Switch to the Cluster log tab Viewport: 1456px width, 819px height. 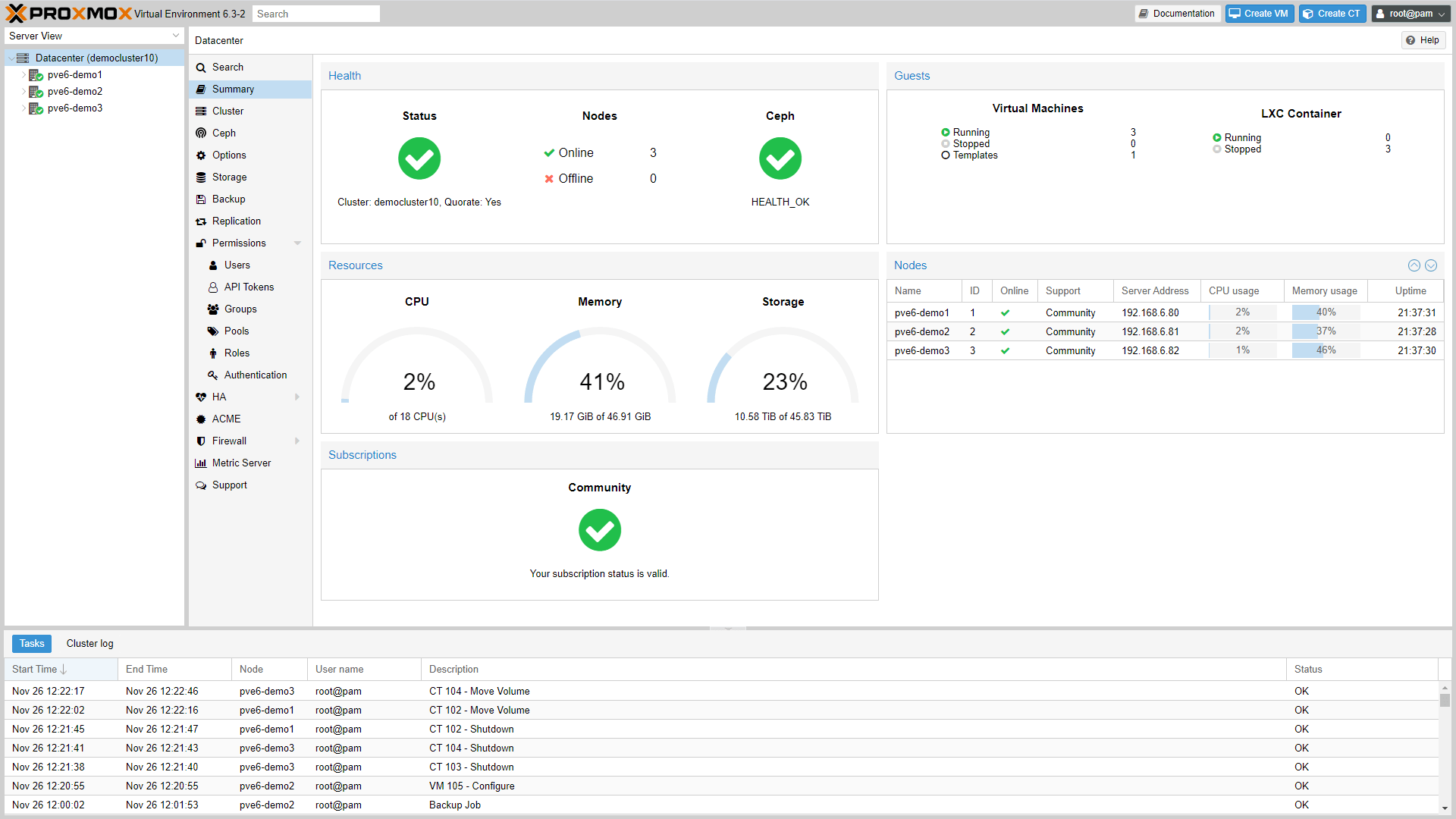87,643
